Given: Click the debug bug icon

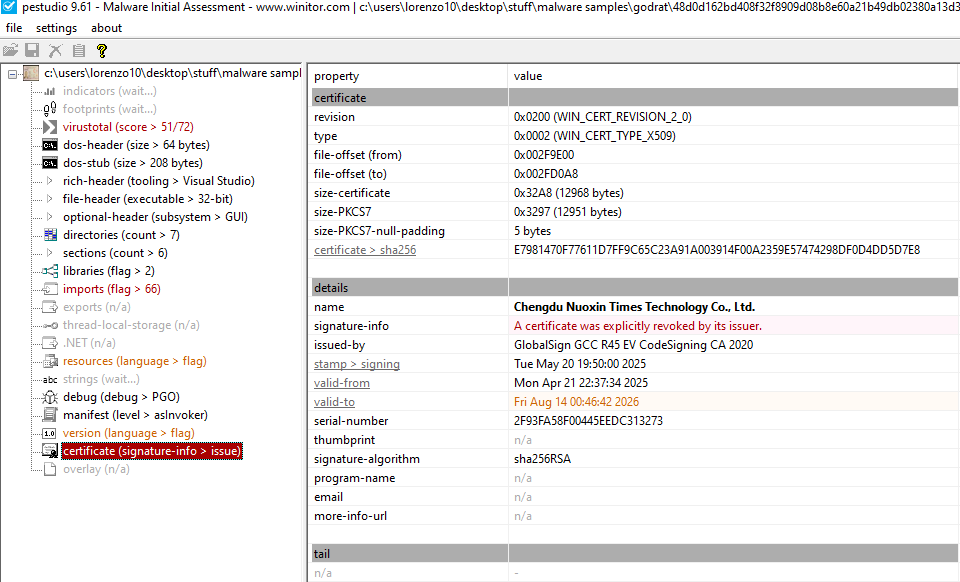Looking at the screenshot, I should [x=50, y=397].
